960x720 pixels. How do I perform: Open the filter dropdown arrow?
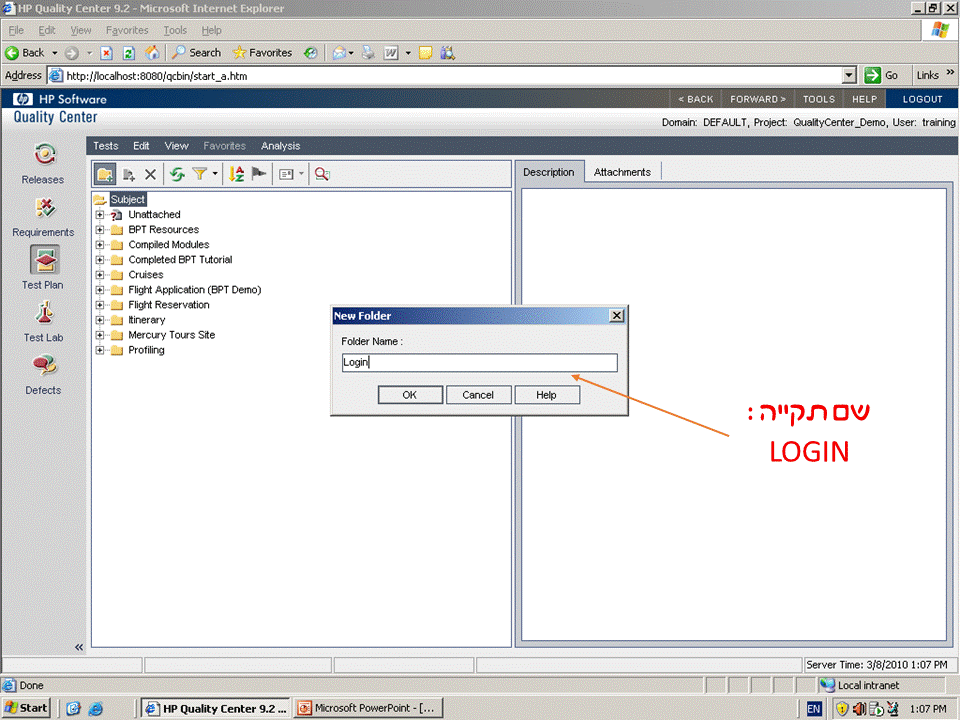click(x=215, y=174)
